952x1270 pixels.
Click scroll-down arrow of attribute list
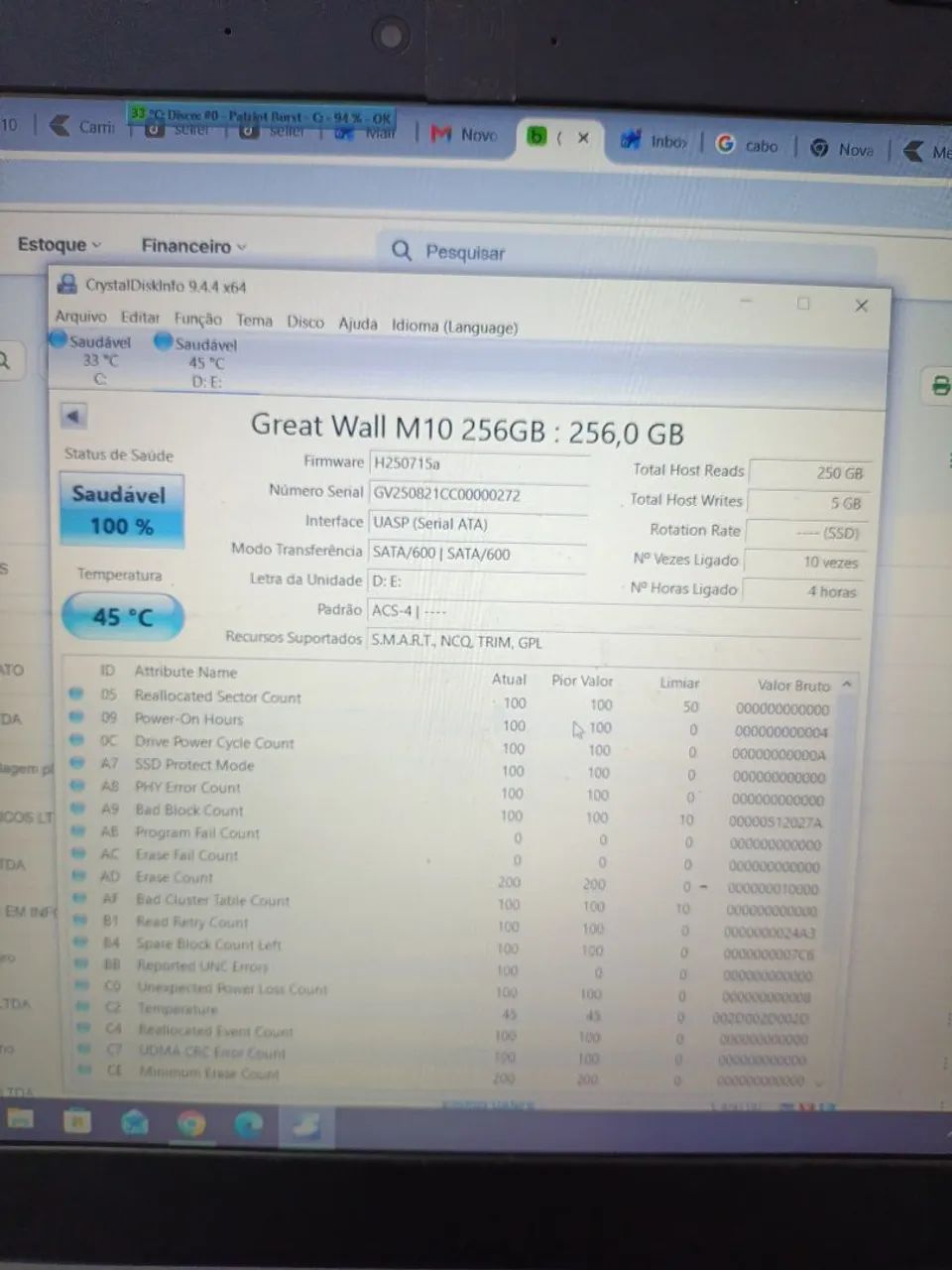click(x=820, y=1083)
